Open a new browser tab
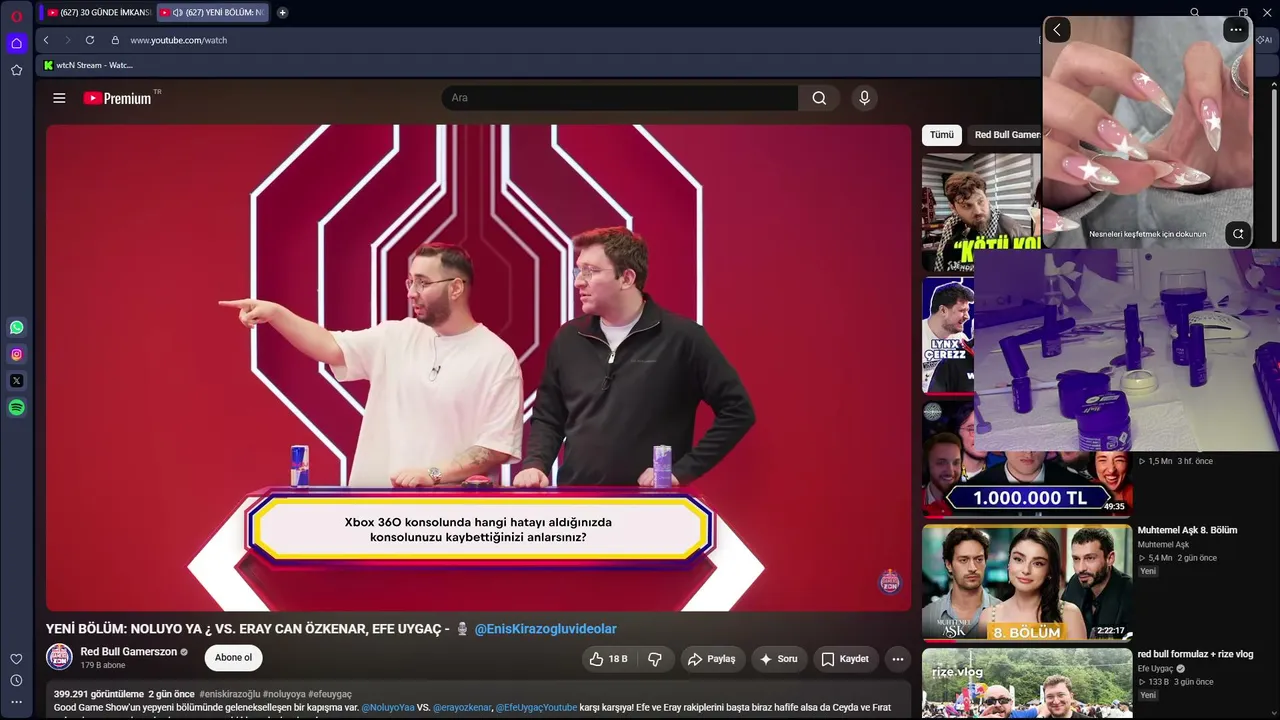The image size is (1280, 720). point(282,12)
